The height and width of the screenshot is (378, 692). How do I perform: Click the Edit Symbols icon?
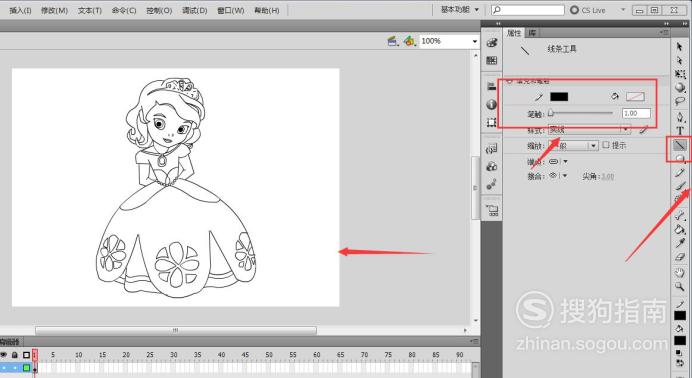click(x=409, y=41)
